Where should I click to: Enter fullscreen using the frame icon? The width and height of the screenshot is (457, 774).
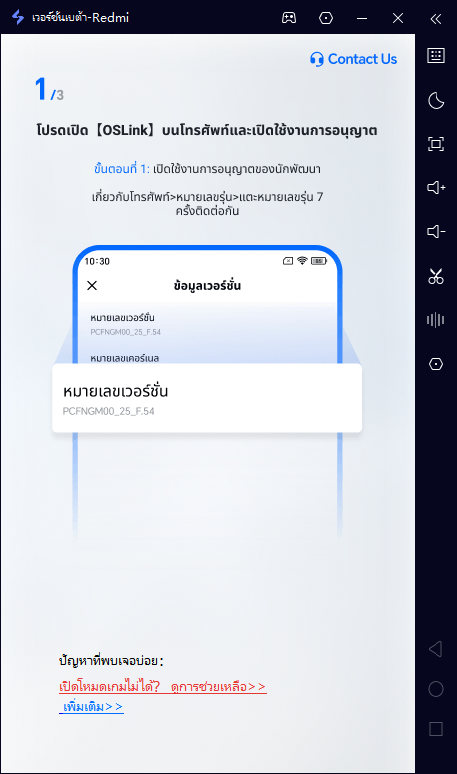pos(436,144)
